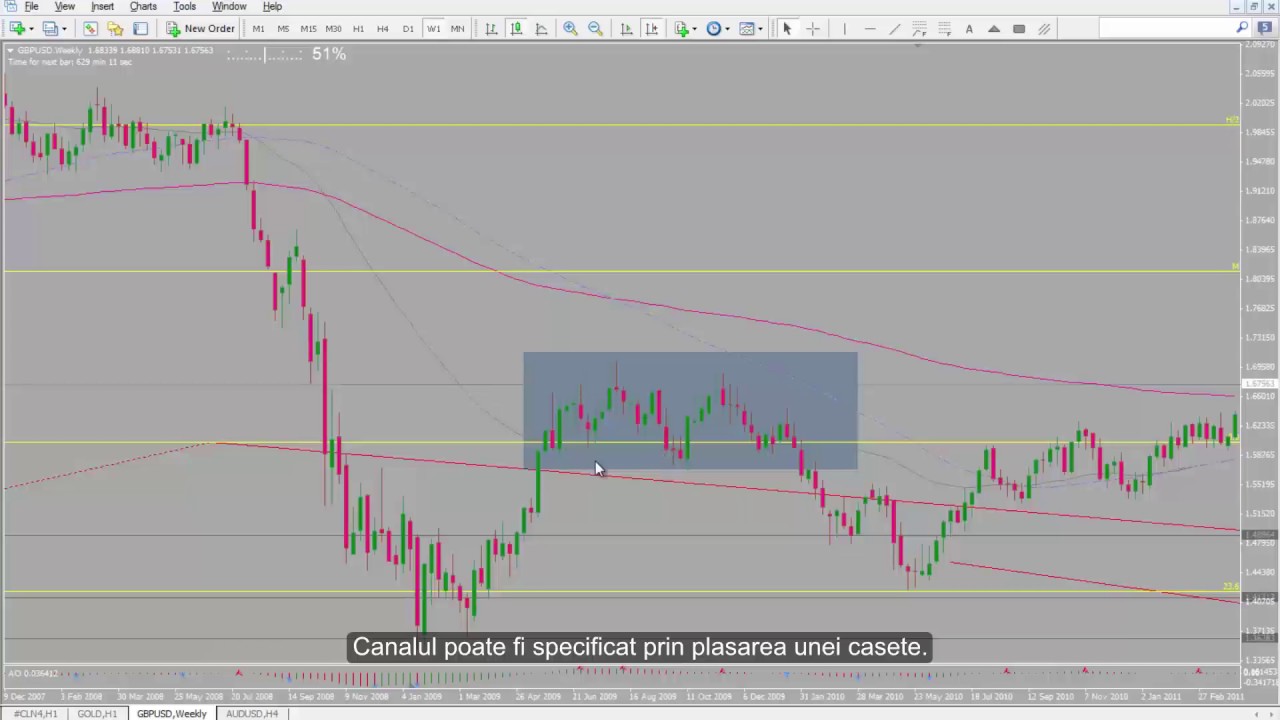Toggle chart Auto Scroll icon

(x=626, y=29)
